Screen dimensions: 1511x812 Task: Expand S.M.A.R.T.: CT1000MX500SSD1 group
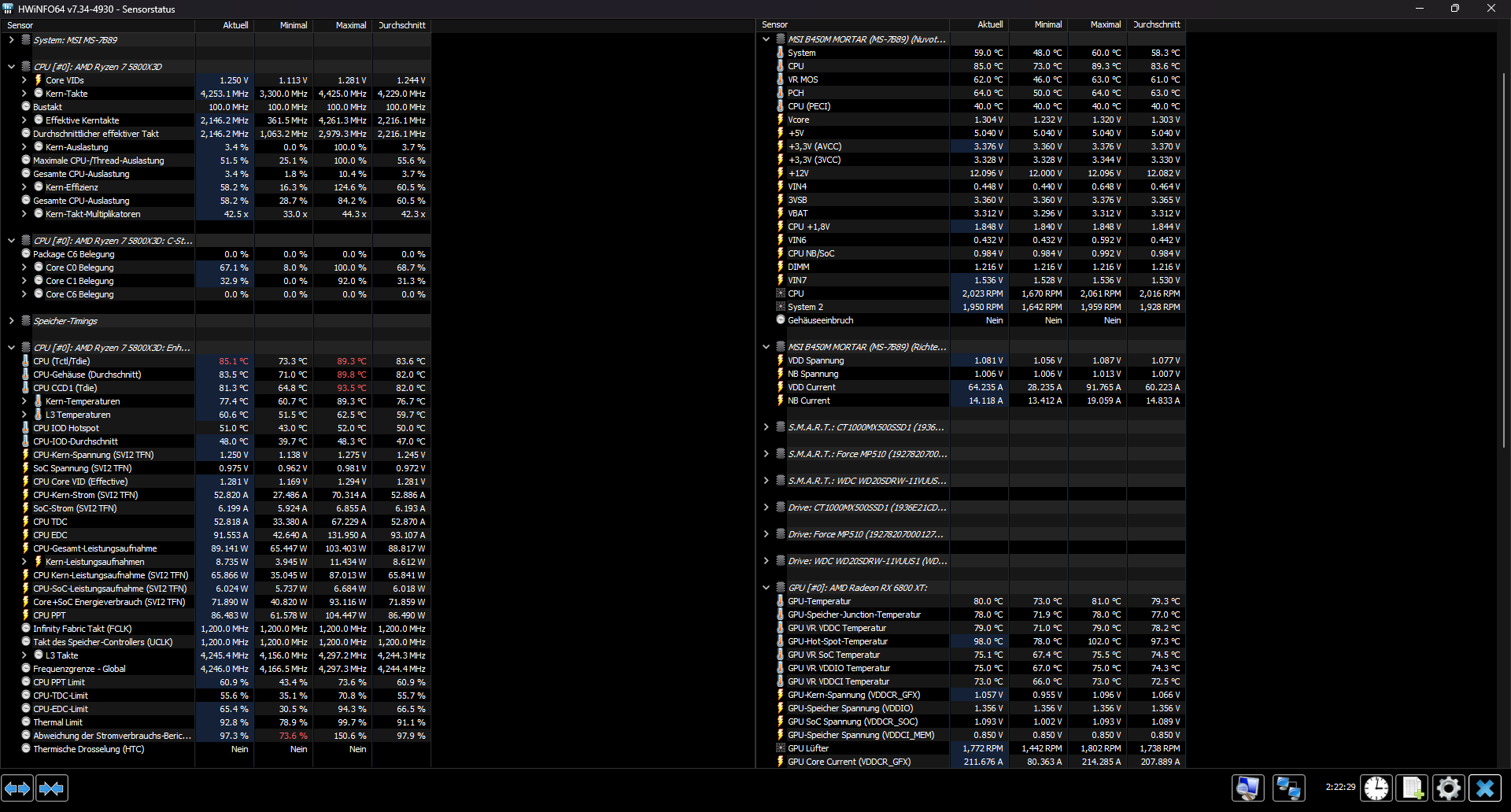[x=766, y=427]
